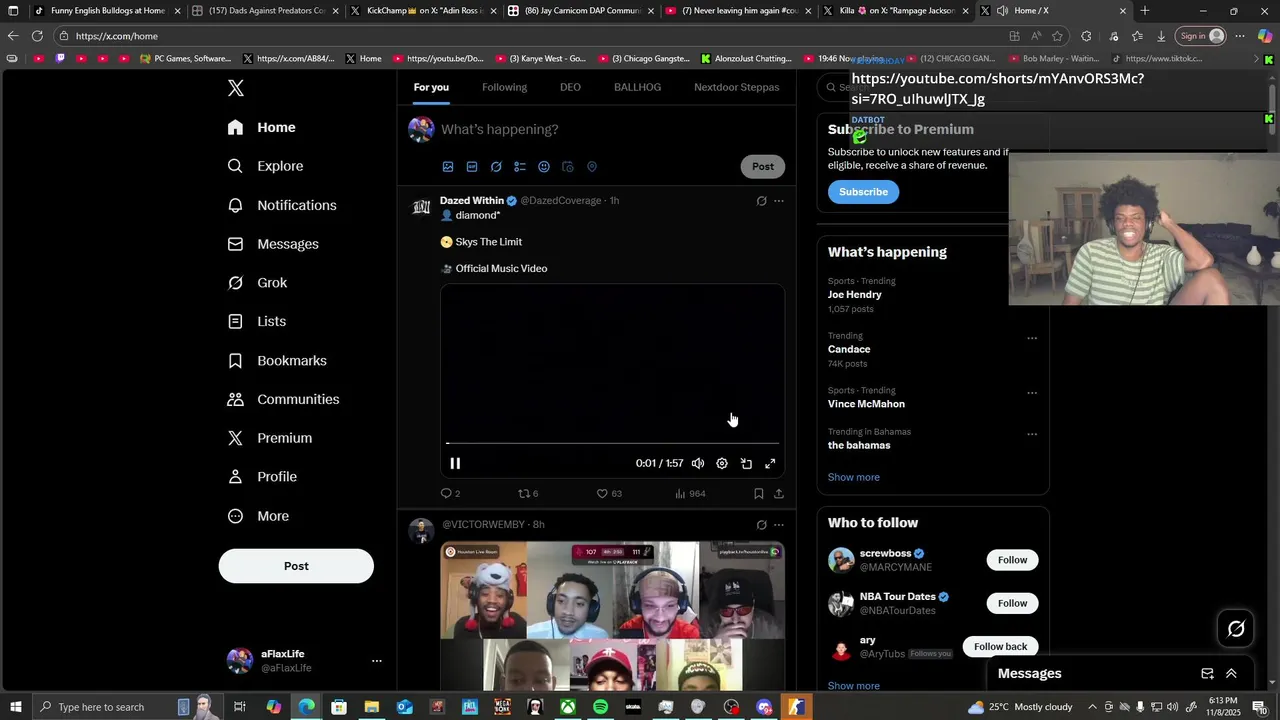The width and height of the screenshot is (1280, 720).
Task: Follow screwboss
Action: [x=1012, y=560]
